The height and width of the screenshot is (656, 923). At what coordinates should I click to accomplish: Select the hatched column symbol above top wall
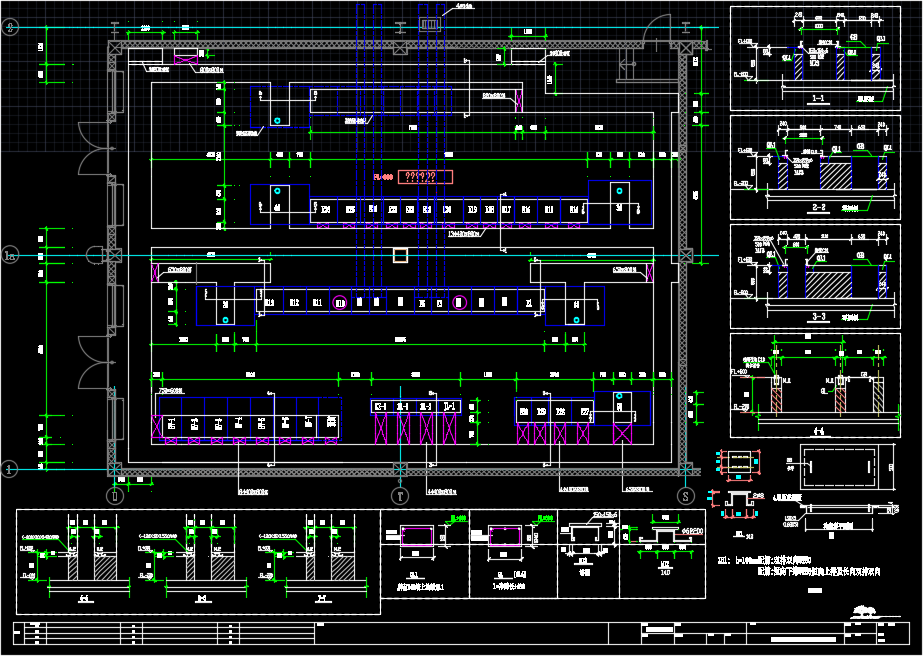coord(428,23)
